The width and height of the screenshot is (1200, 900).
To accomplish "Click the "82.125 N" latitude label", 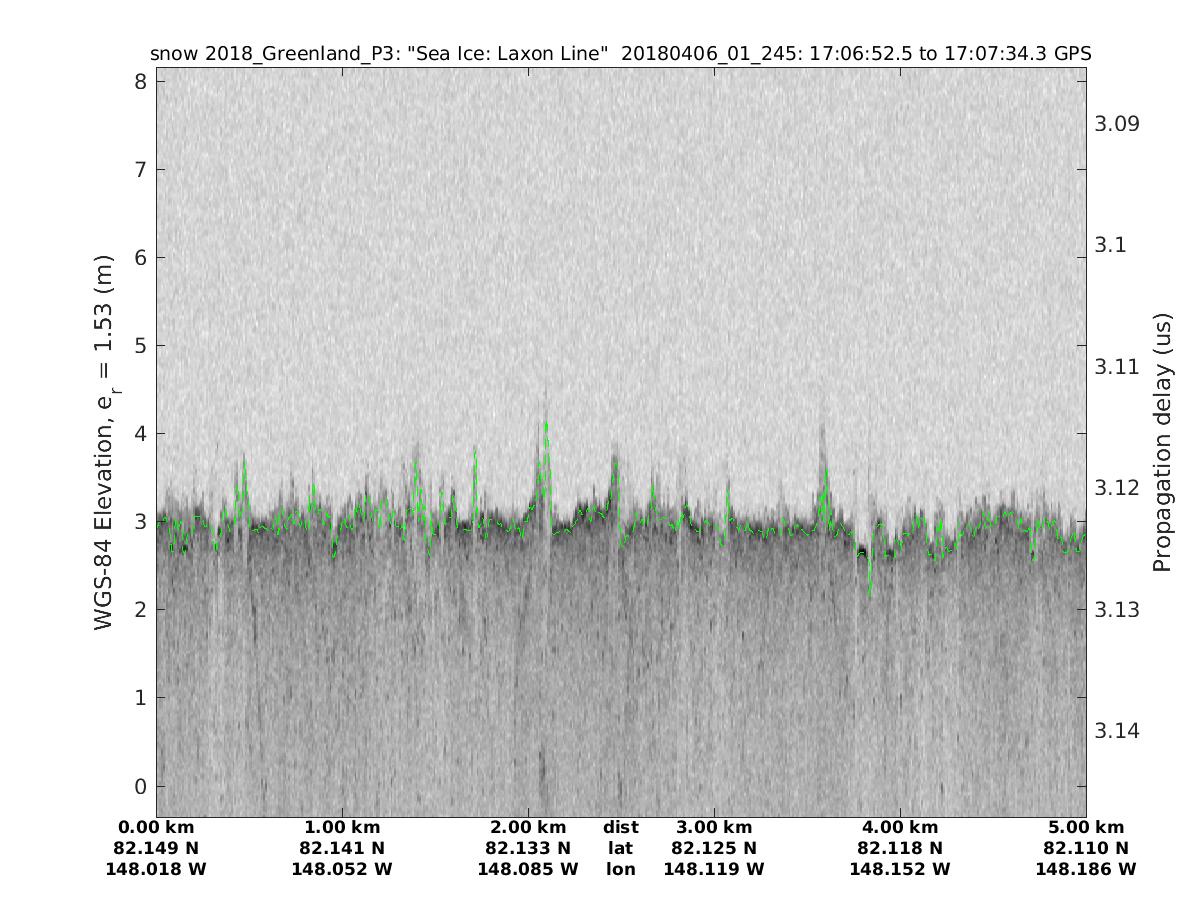I will [x=714, y=849].
